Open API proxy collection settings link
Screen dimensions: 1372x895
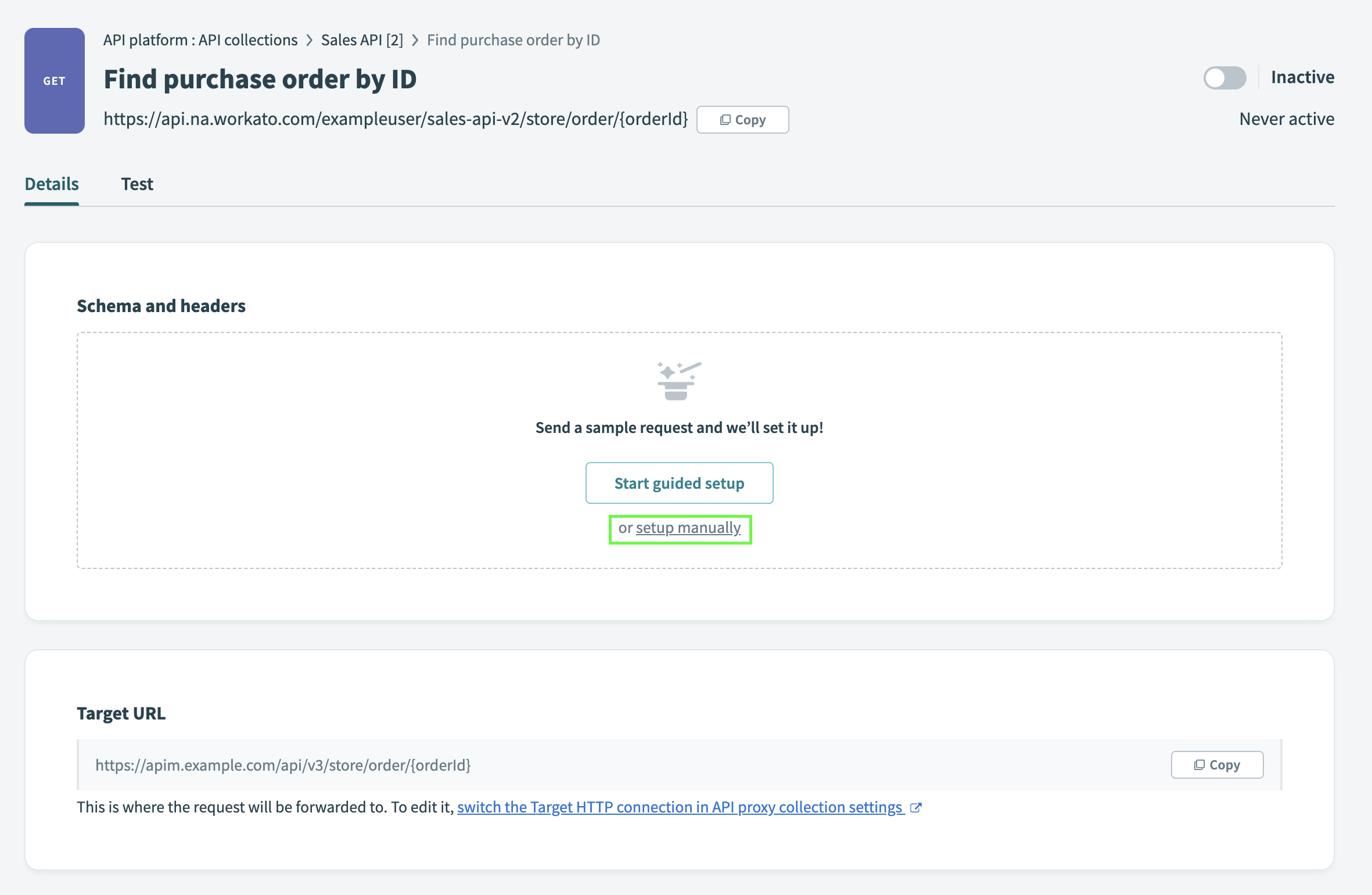pos(680,807)
